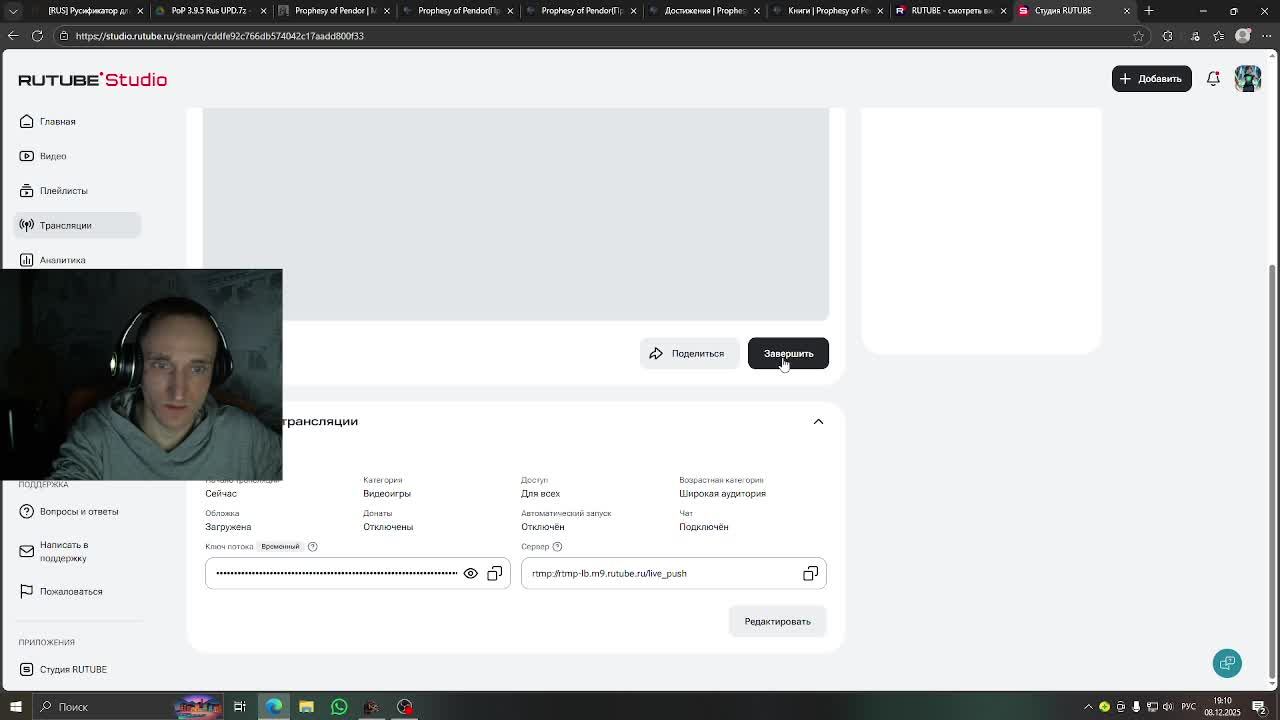1280x720 pixels.
Task: End the stream with Завершить button
Action: point(788,353)
